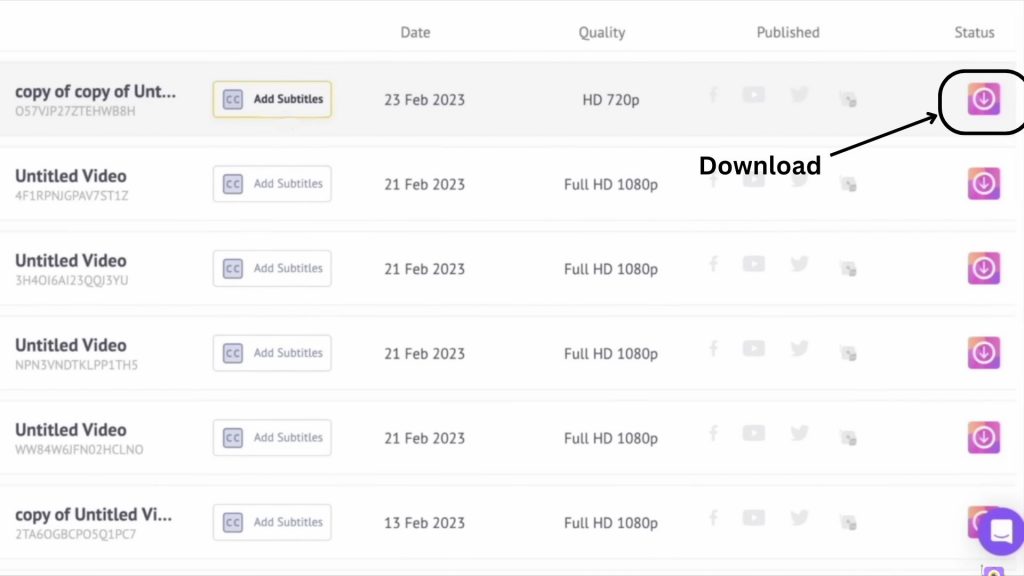Sort list by the Date column header
The width and height of the screenshot is (1024, 576).
415,32
